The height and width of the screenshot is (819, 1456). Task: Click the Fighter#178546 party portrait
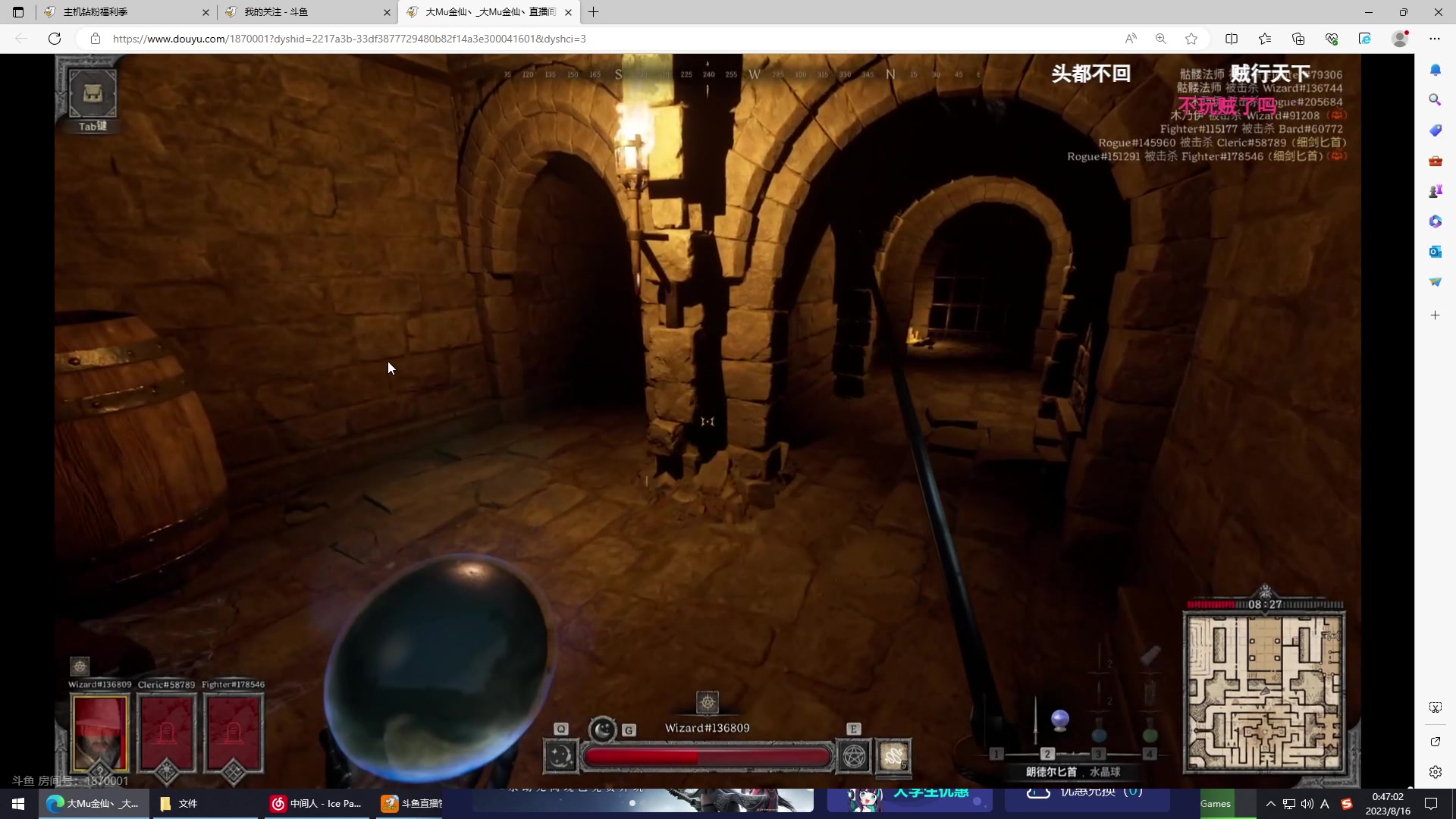[x=234, y=733]
